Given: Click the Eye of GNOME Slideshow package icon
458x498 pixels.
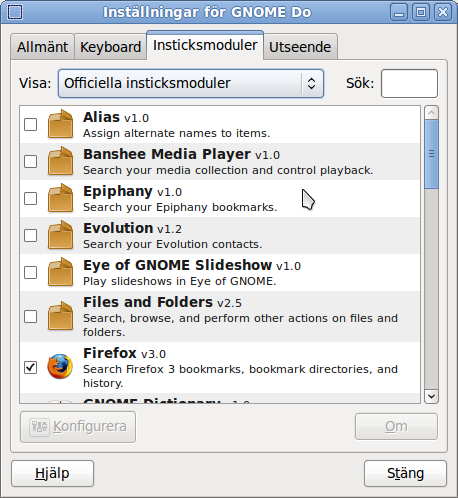Looking at the screenshot, I should [x=60, y=272].
